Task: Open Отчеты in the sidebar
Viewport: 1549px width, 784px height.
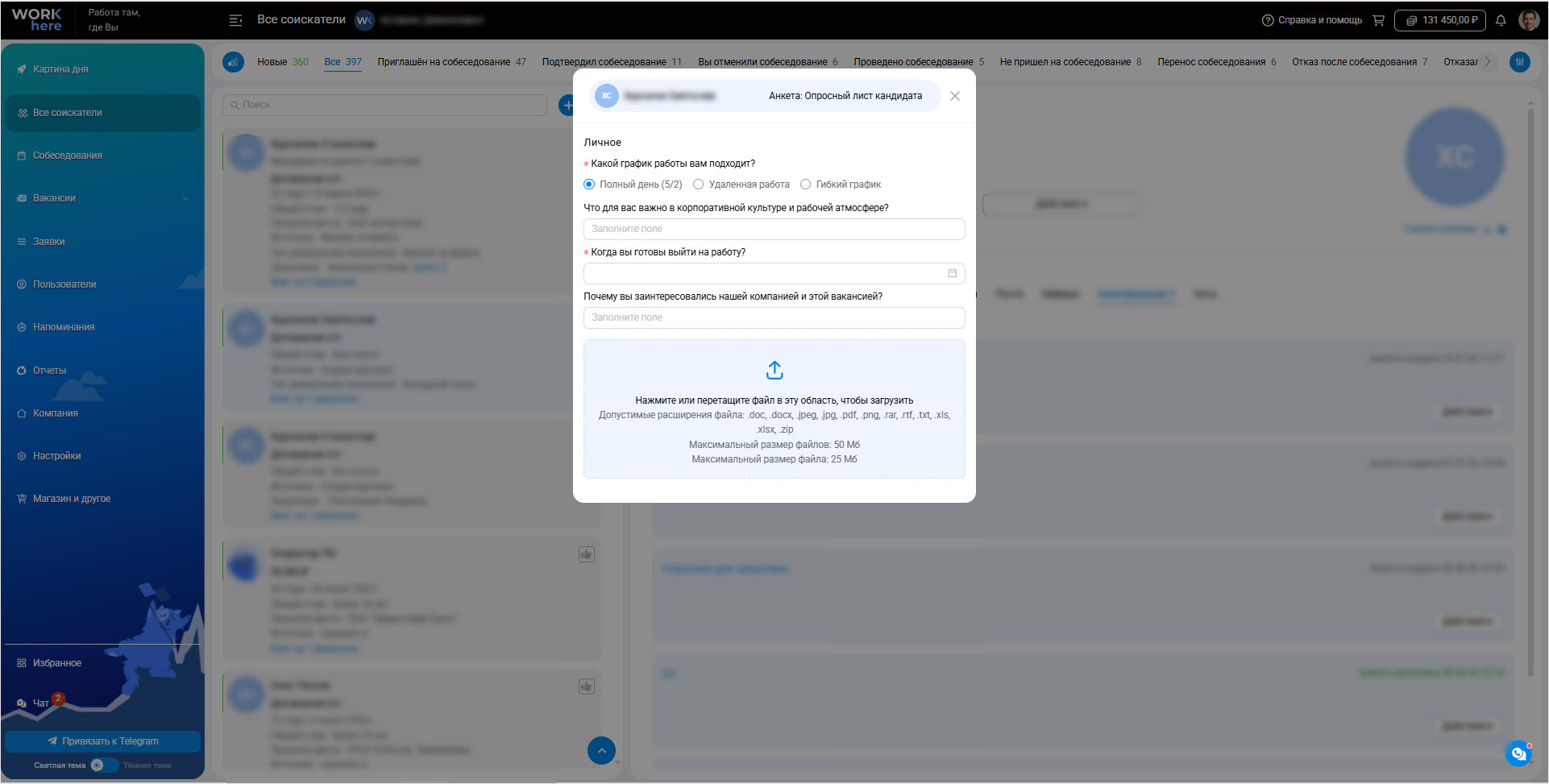Action: point(102,371)
